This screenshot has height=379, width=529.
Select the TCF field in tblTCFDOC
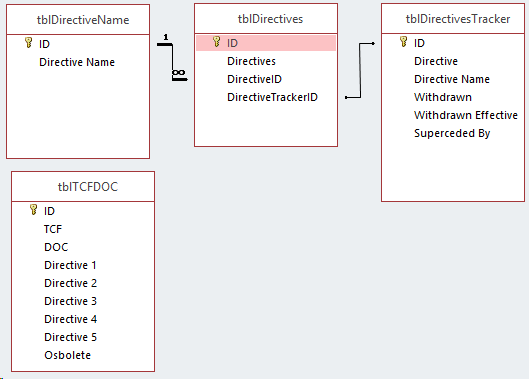[53, 229]
